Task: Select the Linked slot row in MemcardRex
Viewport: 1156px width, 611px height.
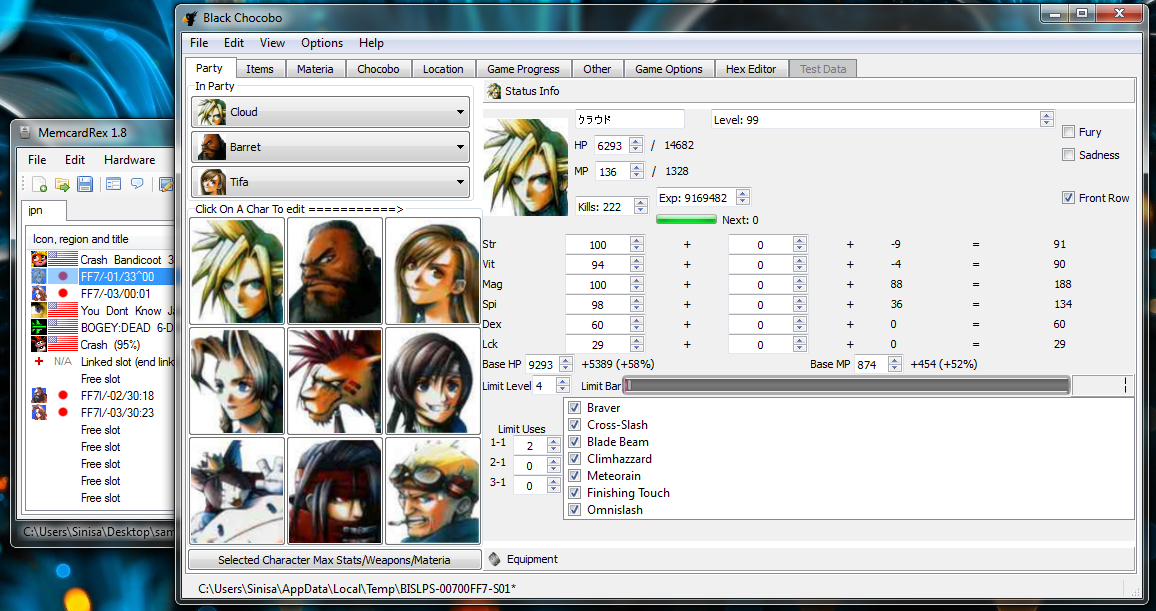Action: [x=102, y=361]
